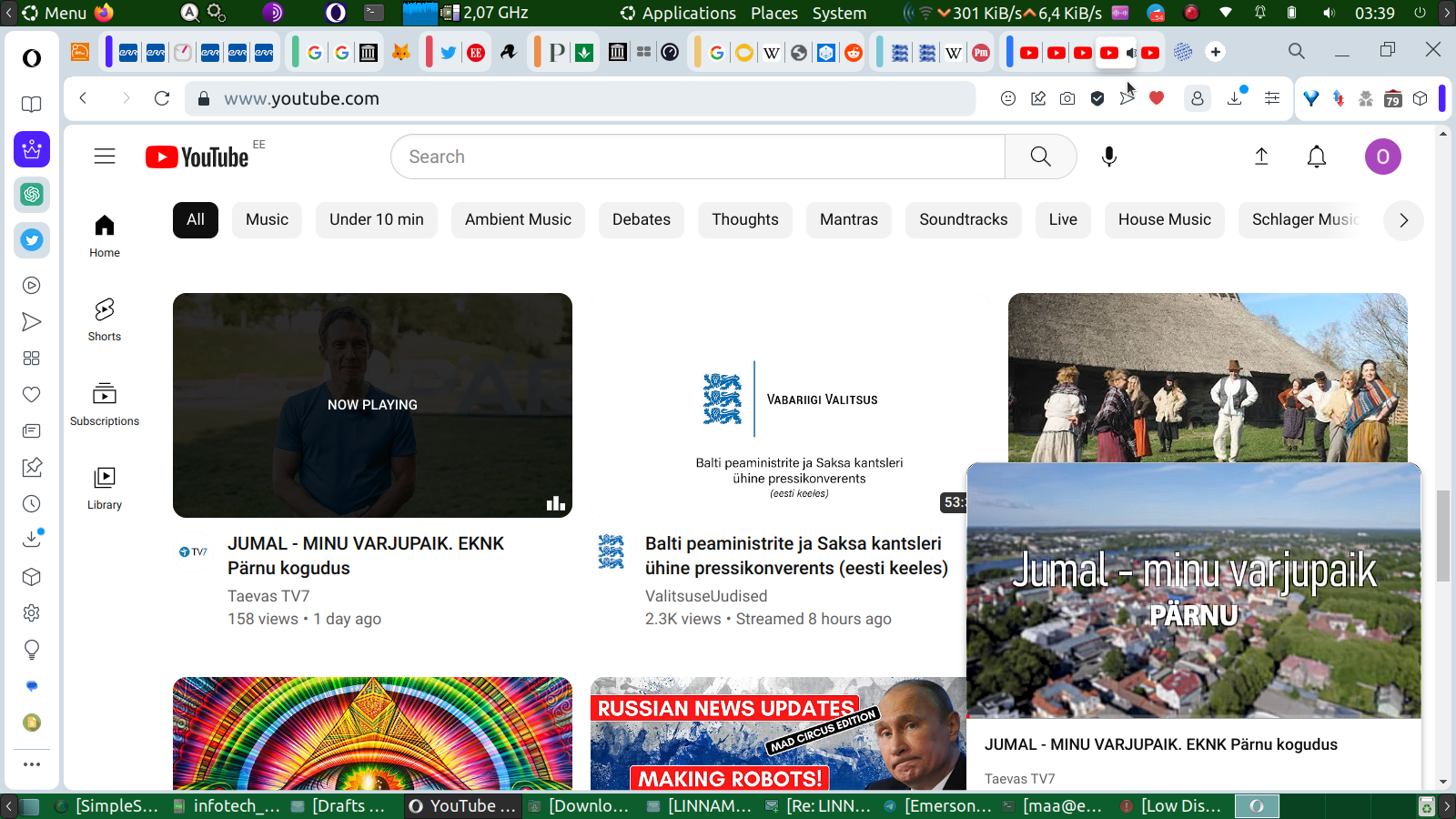The height and width of the screenshot is (819, 1456).
Task: Open Shorts in the YouTube sidebar
Action: [x=105, y=319]
